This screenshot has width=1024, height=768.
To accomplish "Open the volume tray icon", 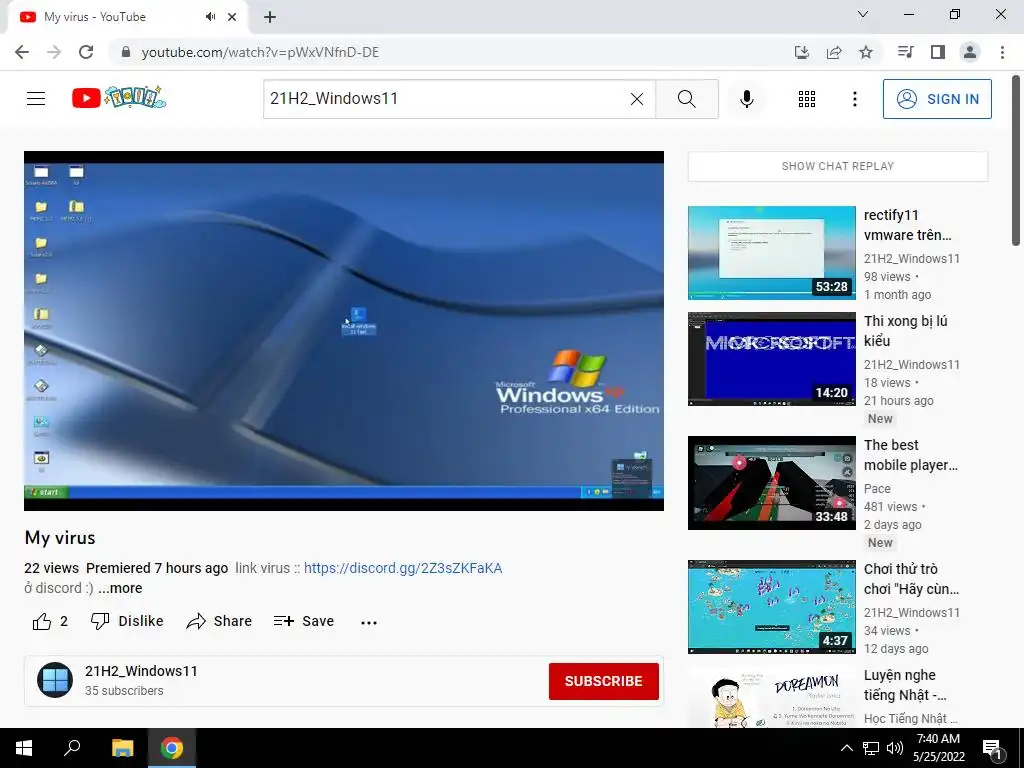I will [x=895, y=748].
